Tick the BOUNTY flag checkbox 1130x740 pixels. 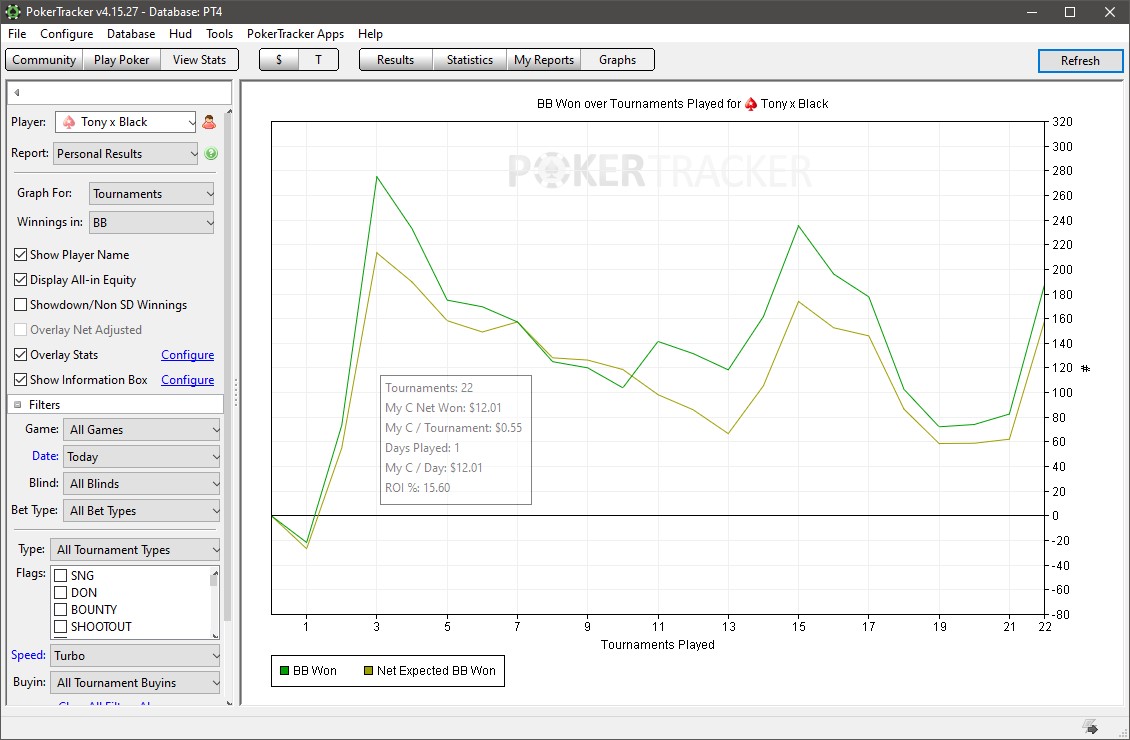[x=60, y=610]
